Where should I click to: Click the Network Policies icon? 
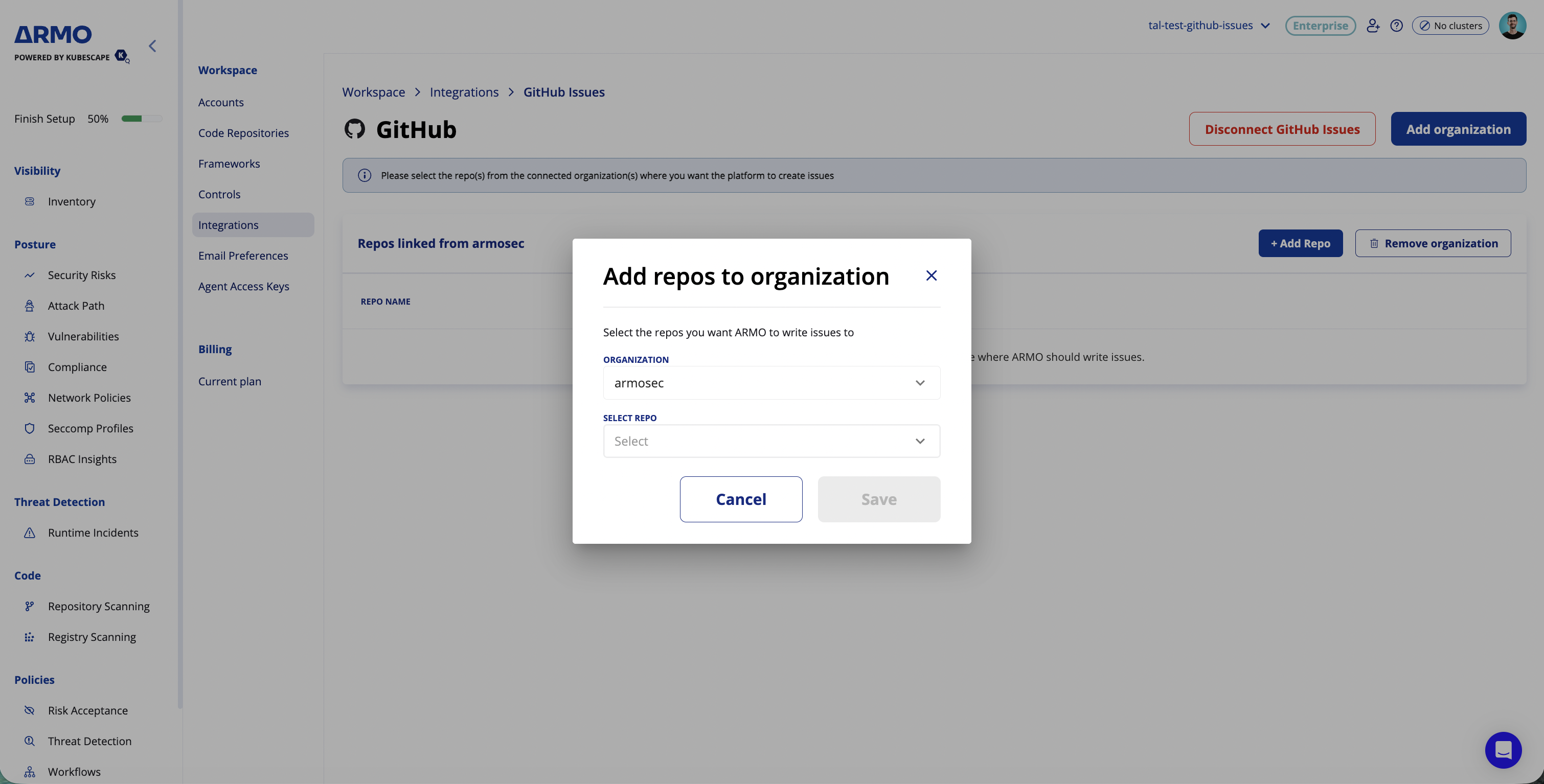[x=29, y=398]
